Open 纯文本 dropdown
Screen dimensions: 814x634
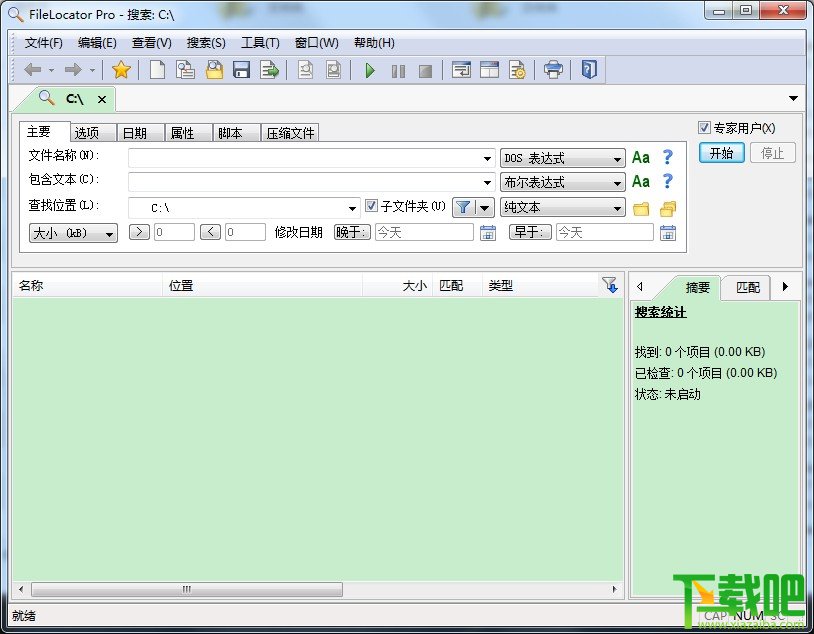coord(562,207)
